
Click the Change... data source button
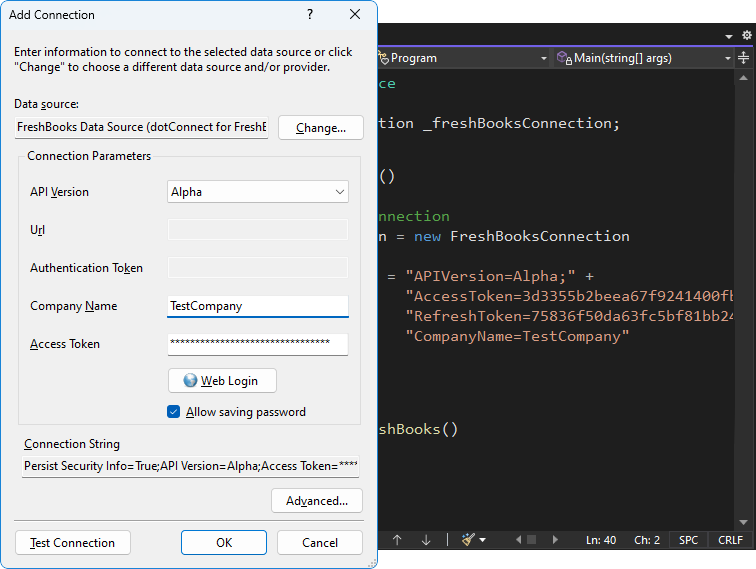pos(321,128)
